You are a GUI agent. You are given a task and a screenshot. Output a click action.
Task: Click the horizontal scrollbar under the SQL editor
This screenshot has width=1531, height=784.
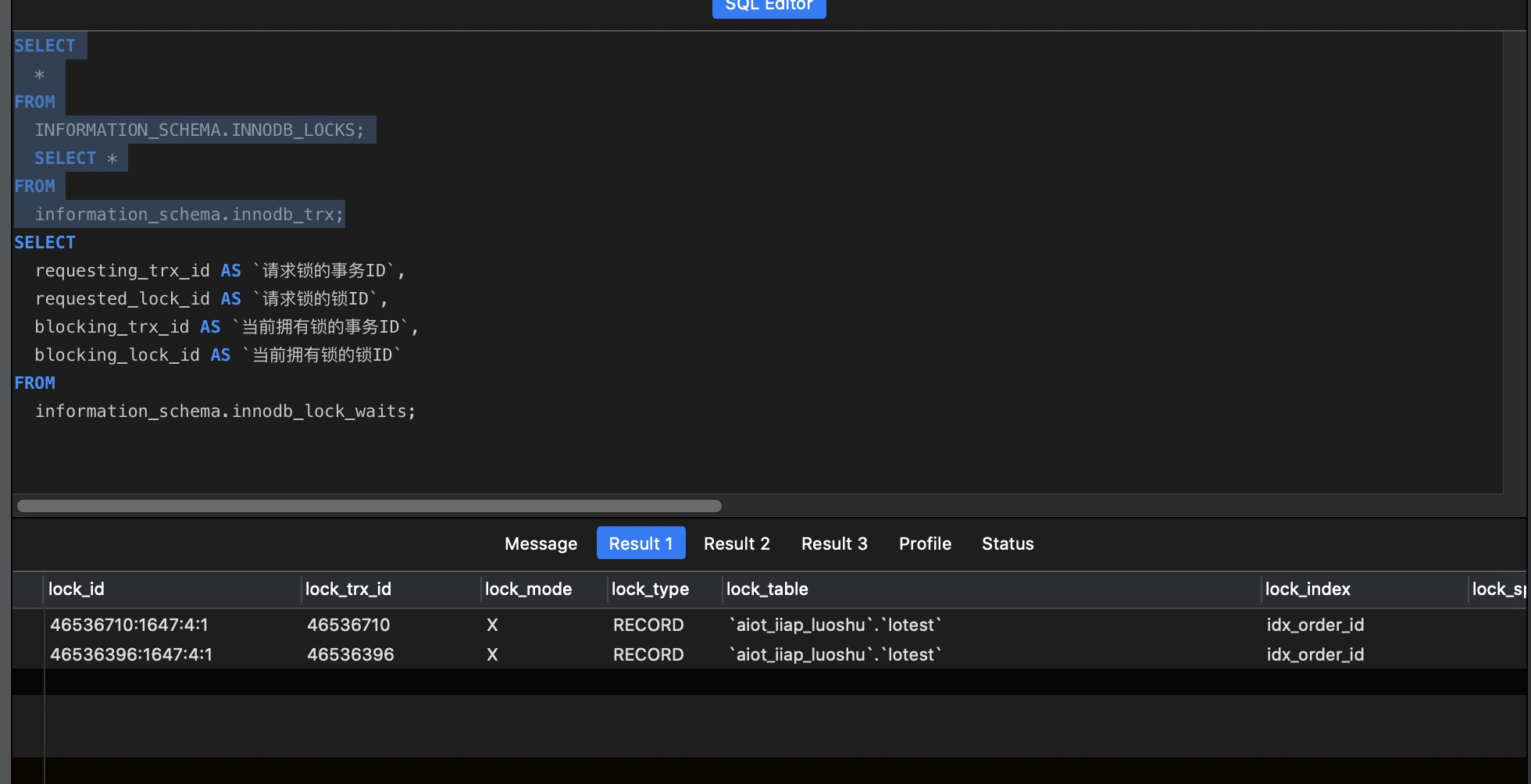pos(369,506)
